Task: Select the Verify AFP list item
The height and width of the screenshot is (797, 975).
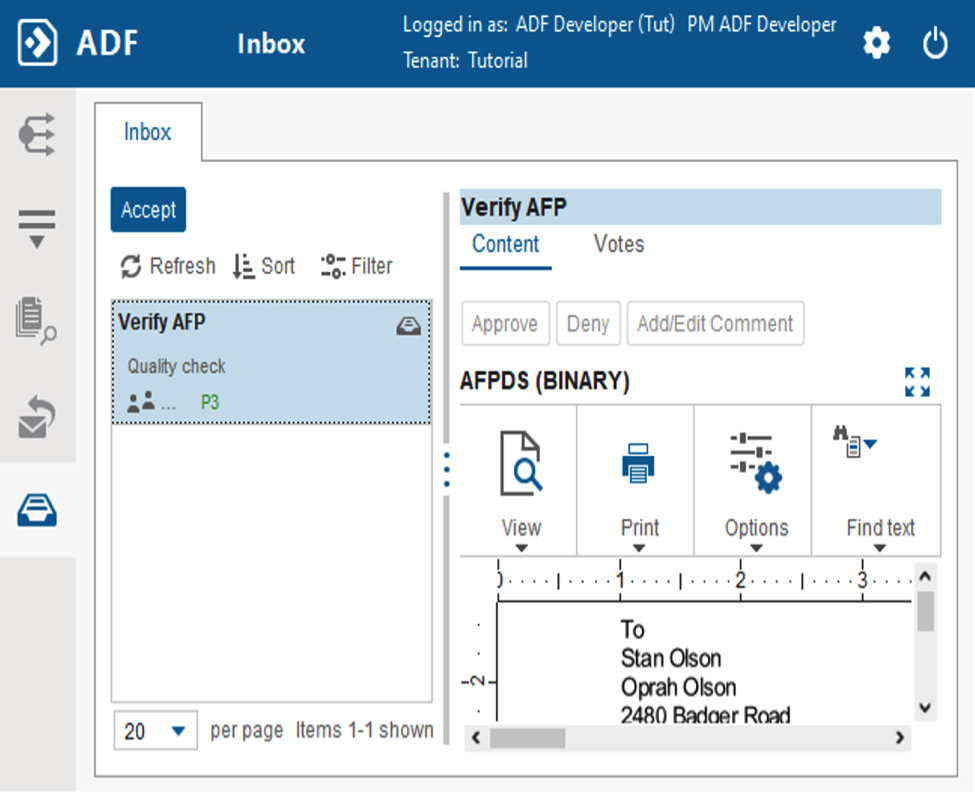Action: pyautogui.click(x=271, y=362)
